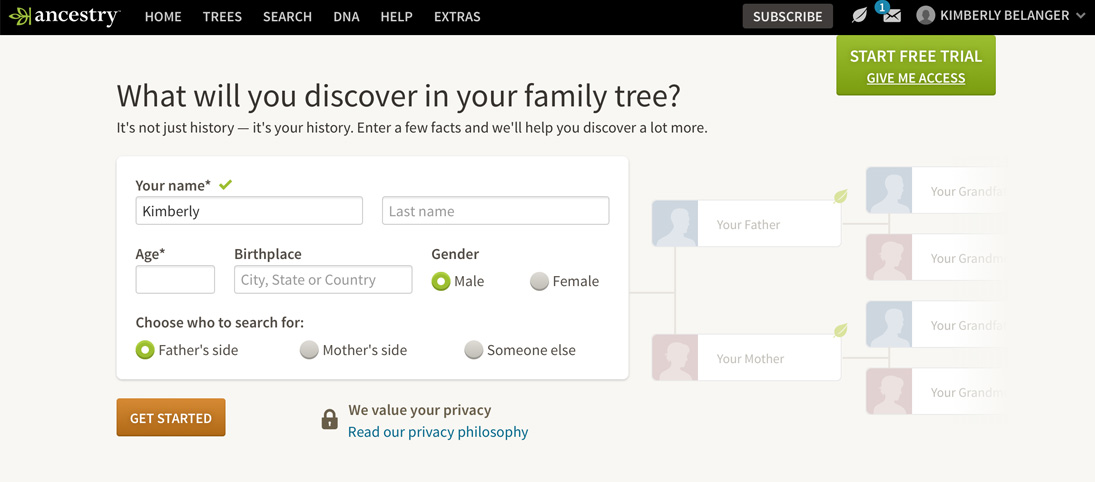Open the DNA menu in the navigation bar

click(x=346, y=17)
